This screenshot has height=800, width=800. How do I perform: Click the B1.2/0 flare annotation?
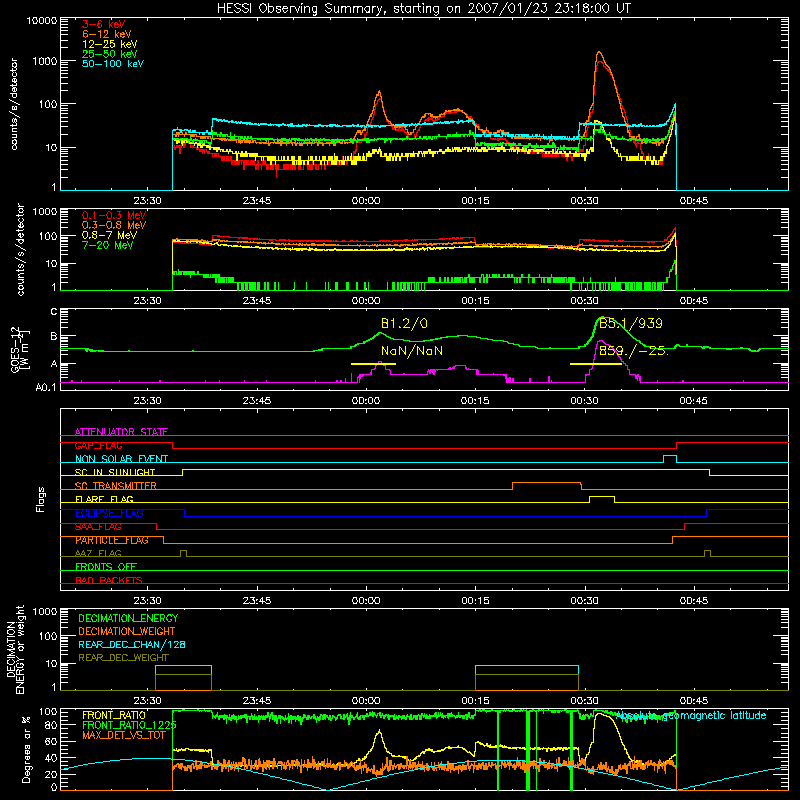click(404, 323)
